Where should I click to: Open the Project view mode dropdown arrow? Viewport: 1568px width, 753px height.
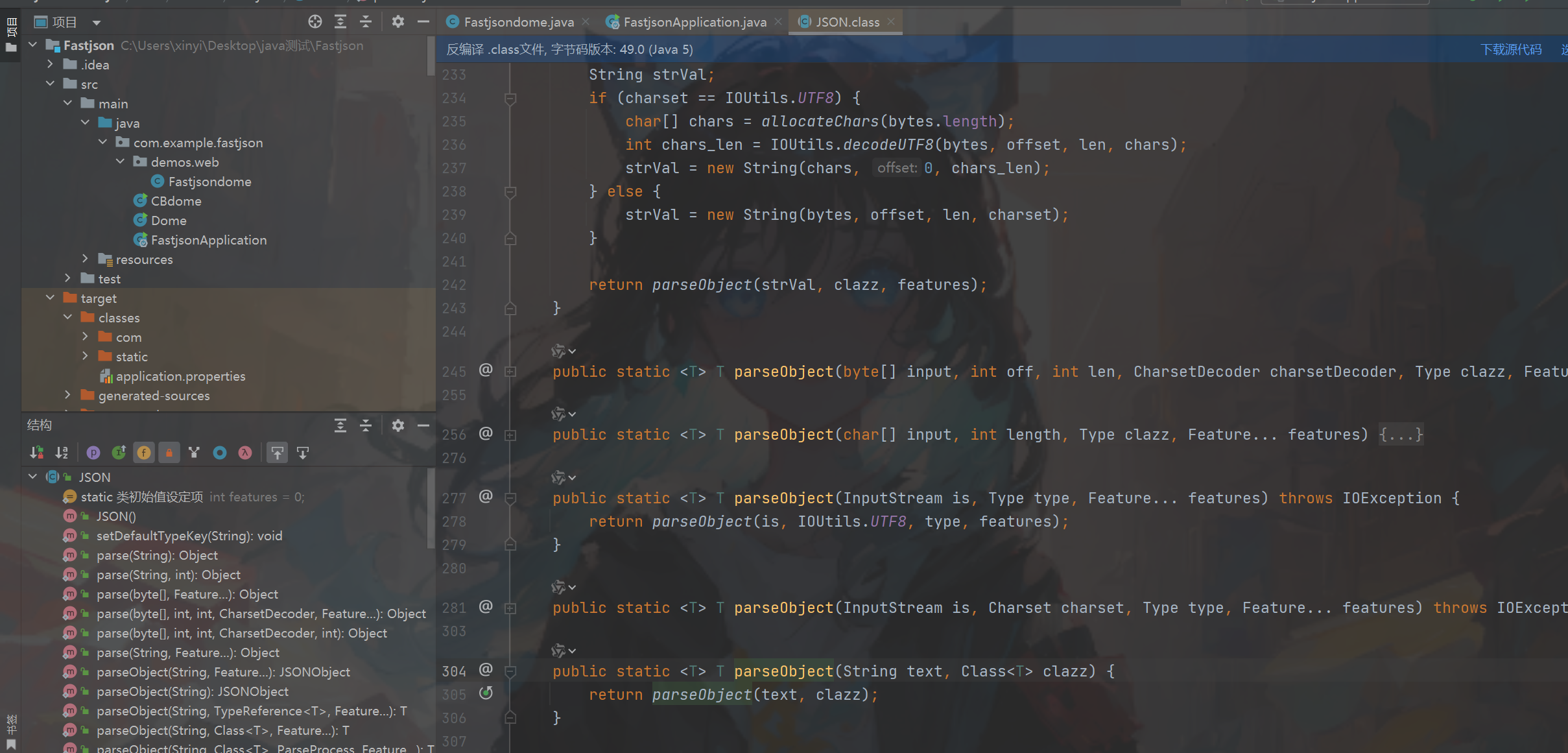(97, 23)
